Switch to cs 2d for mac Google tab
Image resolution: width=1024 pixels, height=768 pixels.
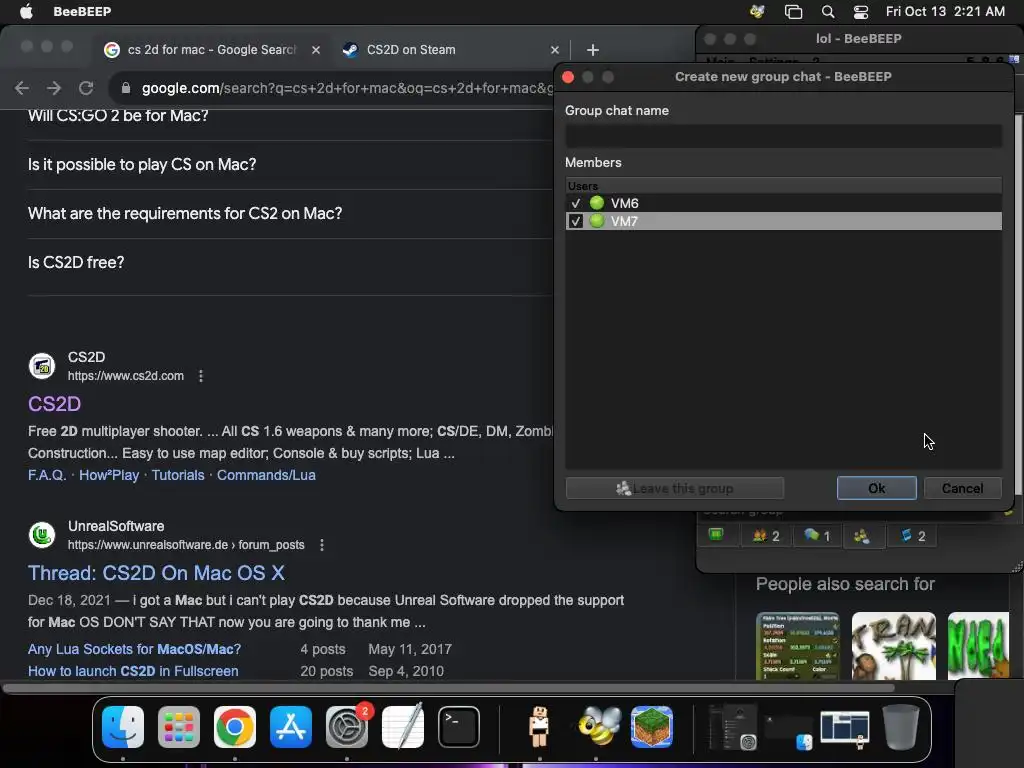pos(212,50)
